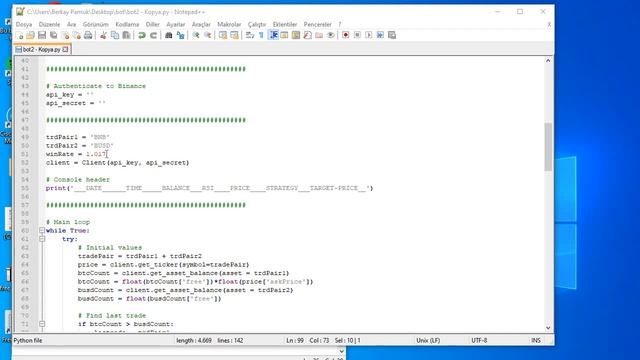This screenshot has height=360, width=640.
Task: Cut selection with the scissors icon
Action: [103, 36]
